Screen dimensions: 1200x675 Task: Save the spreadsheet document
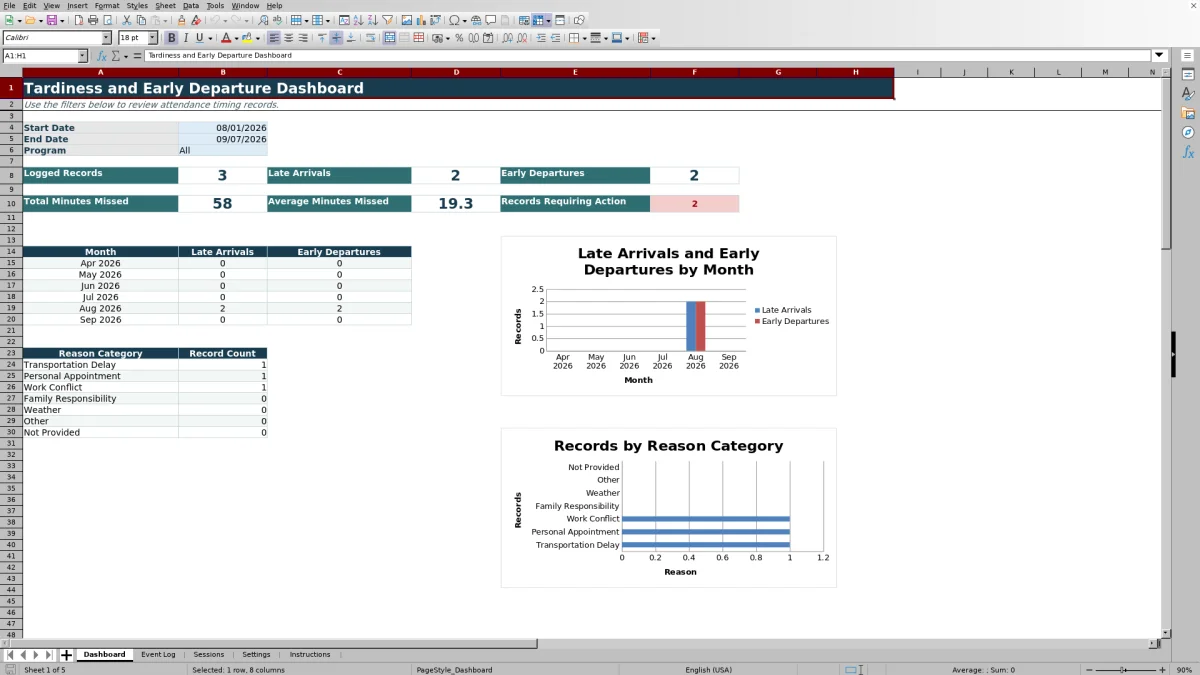tap(52, 20)
